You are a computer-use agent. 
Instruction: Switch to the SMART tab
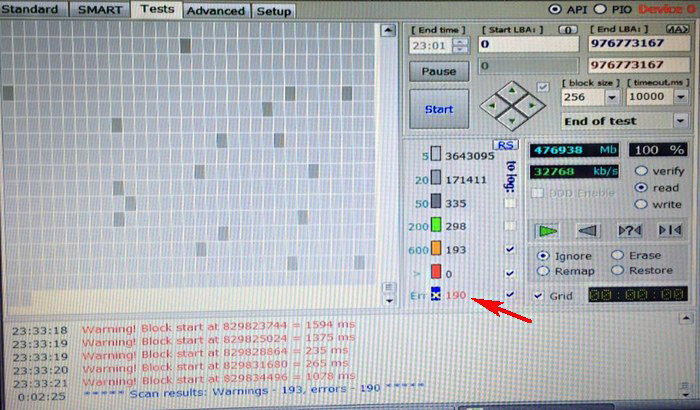(101, 9)
